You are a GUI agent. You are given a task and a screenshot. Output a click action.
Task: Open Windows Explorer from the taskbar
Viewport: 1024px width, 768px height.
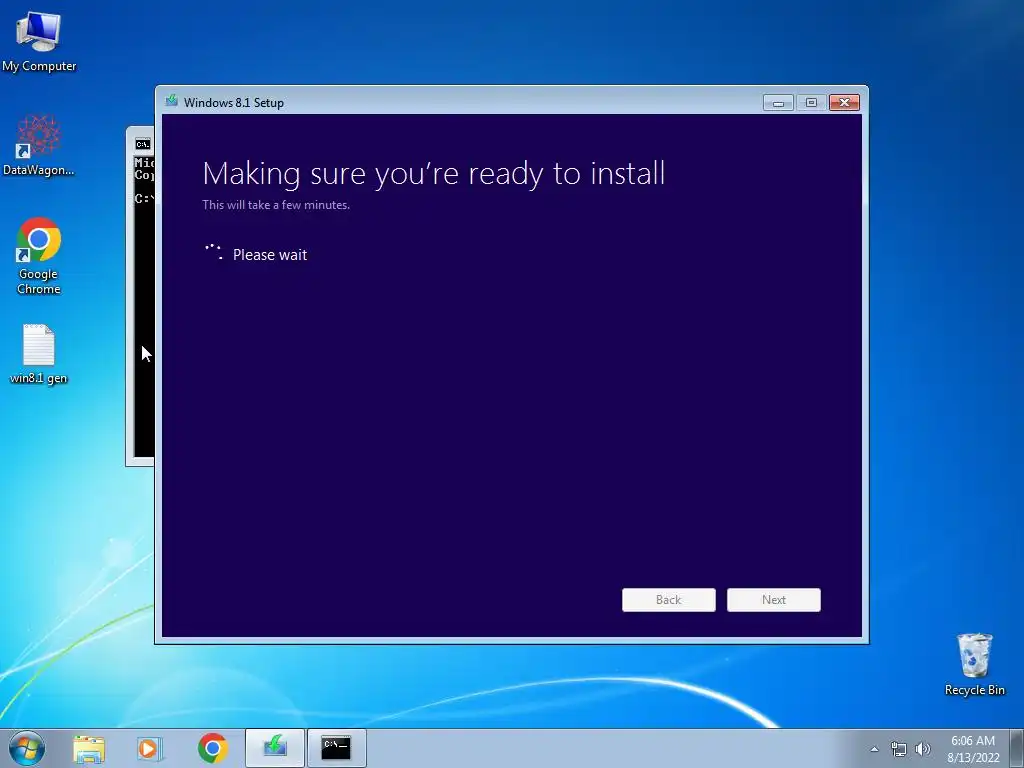pos(89,748)
